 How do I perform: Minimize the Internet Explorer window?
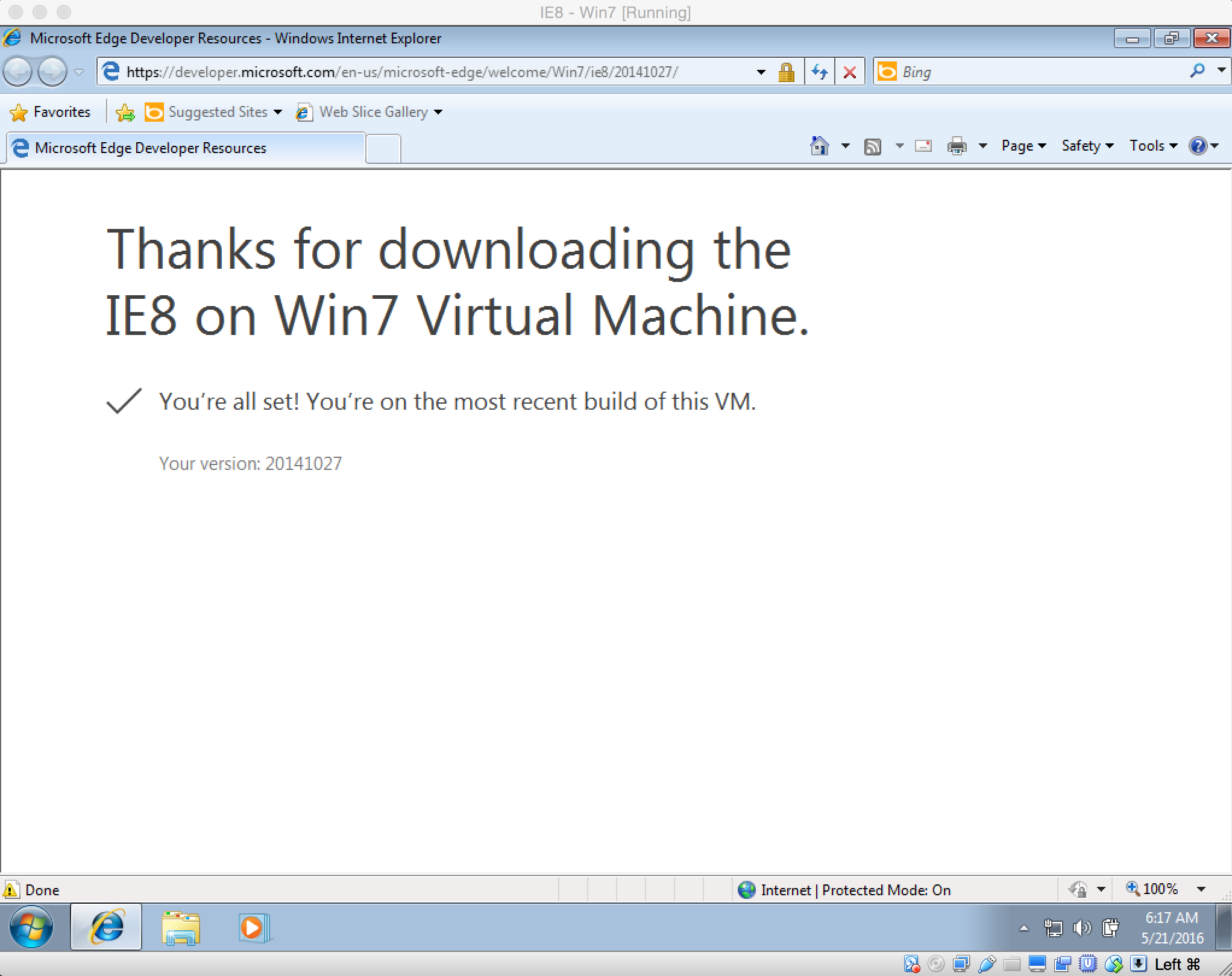tap(1132, 39)
